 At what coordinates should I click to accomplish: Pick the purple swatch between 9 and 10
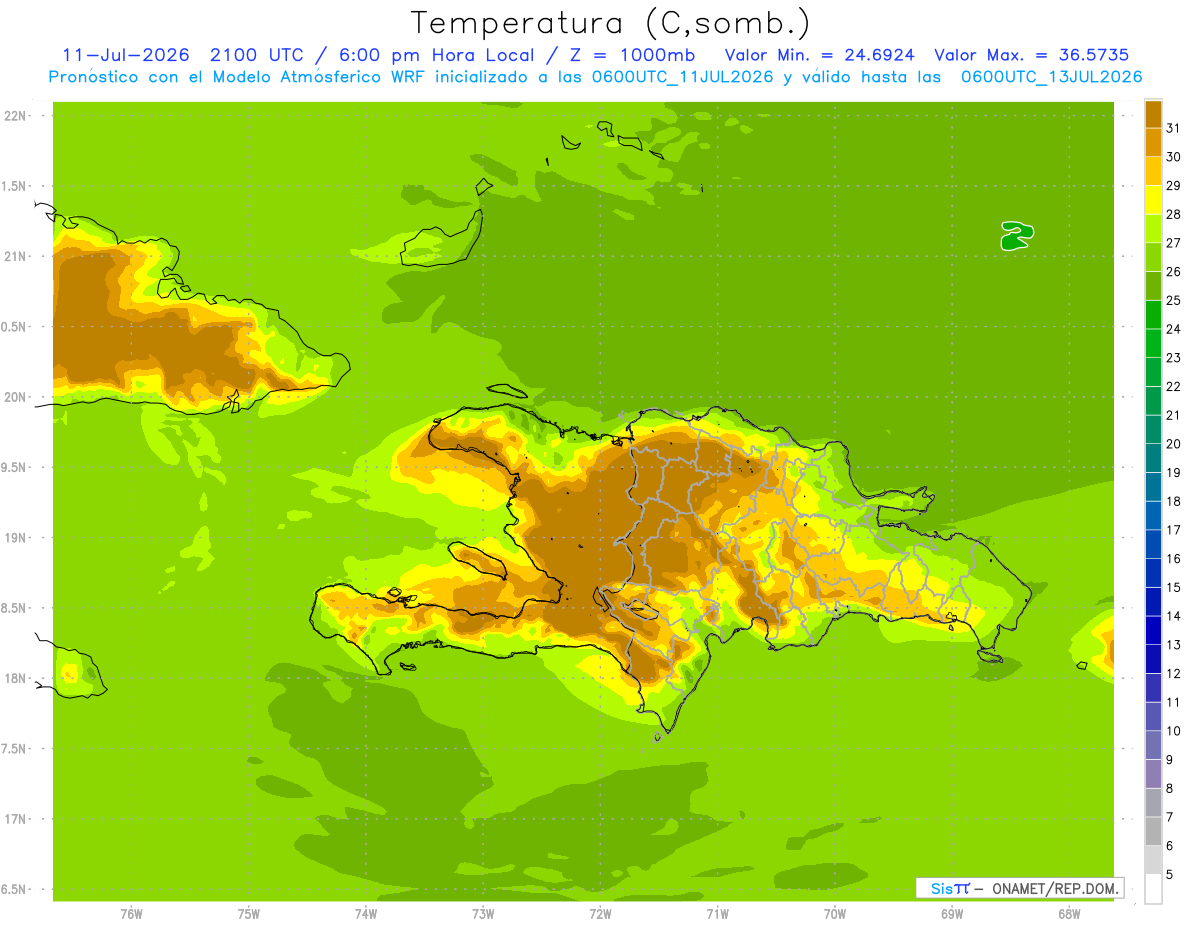click(x=1153, y=745)
